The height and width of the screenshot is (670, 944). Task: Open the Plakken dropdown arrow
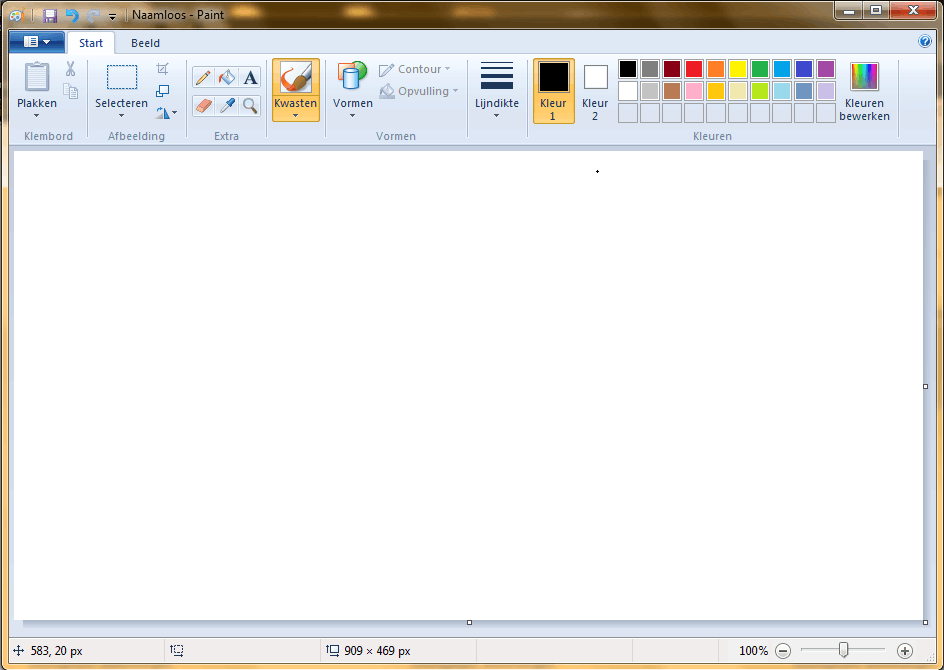37,116
